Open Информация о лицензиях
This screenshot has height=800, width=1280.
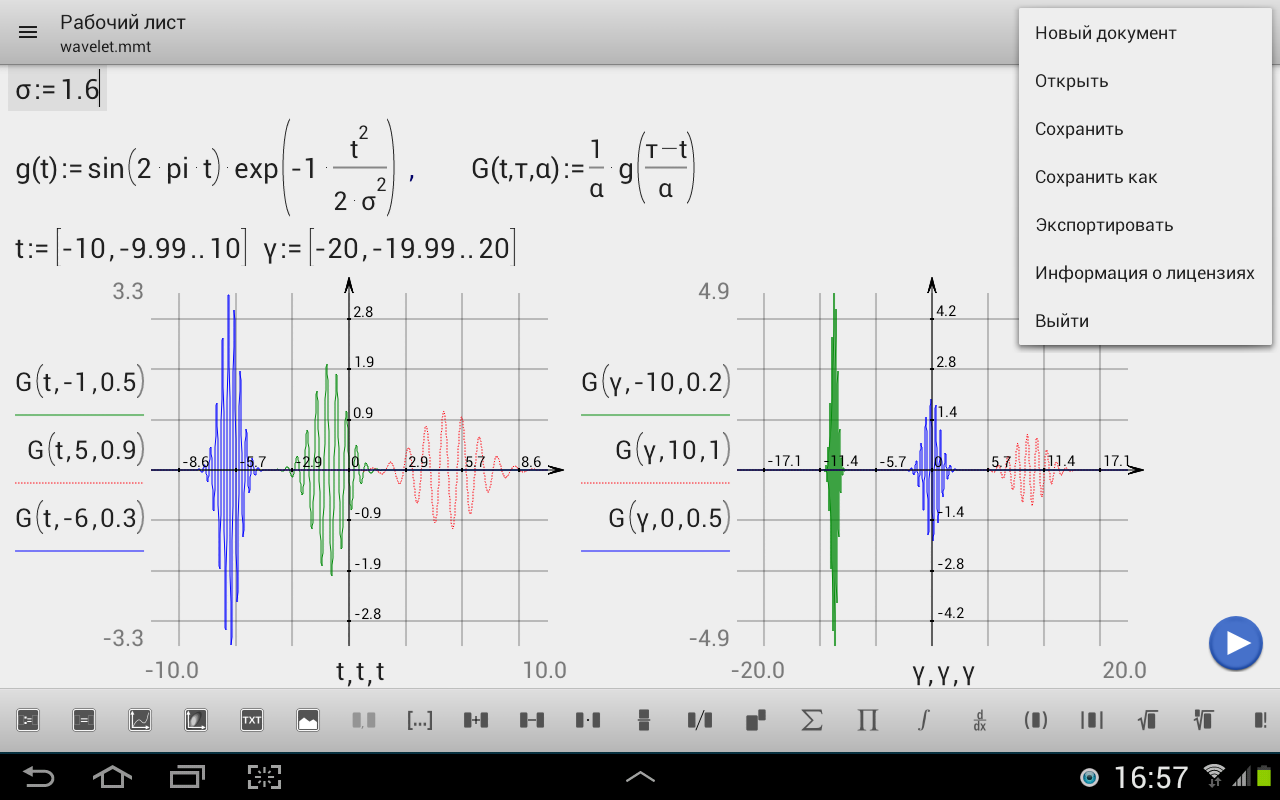click(1145, 273)
